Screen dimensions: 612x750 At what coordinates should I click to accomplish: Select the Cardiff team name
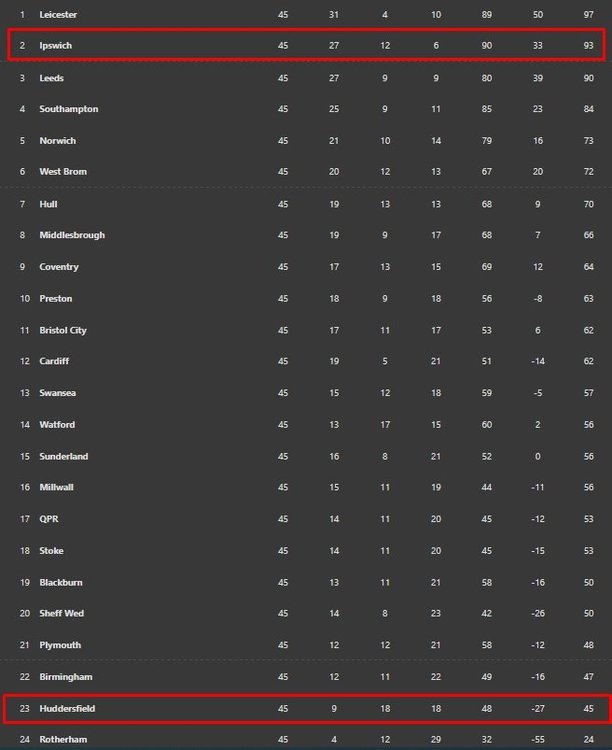[x=54, y=361]
